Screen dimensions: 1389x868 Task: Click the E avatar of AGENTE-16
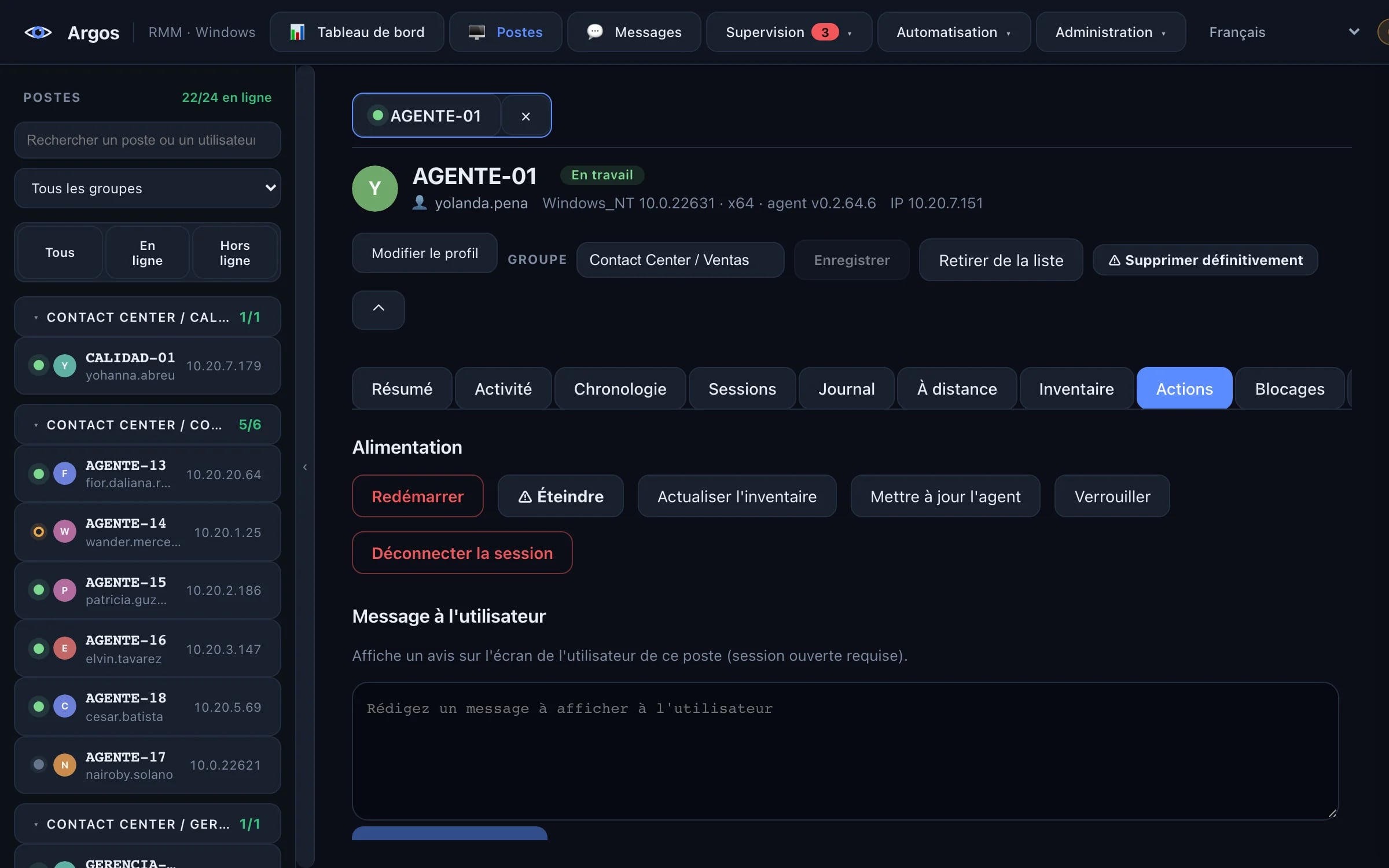tap(65, 648)
